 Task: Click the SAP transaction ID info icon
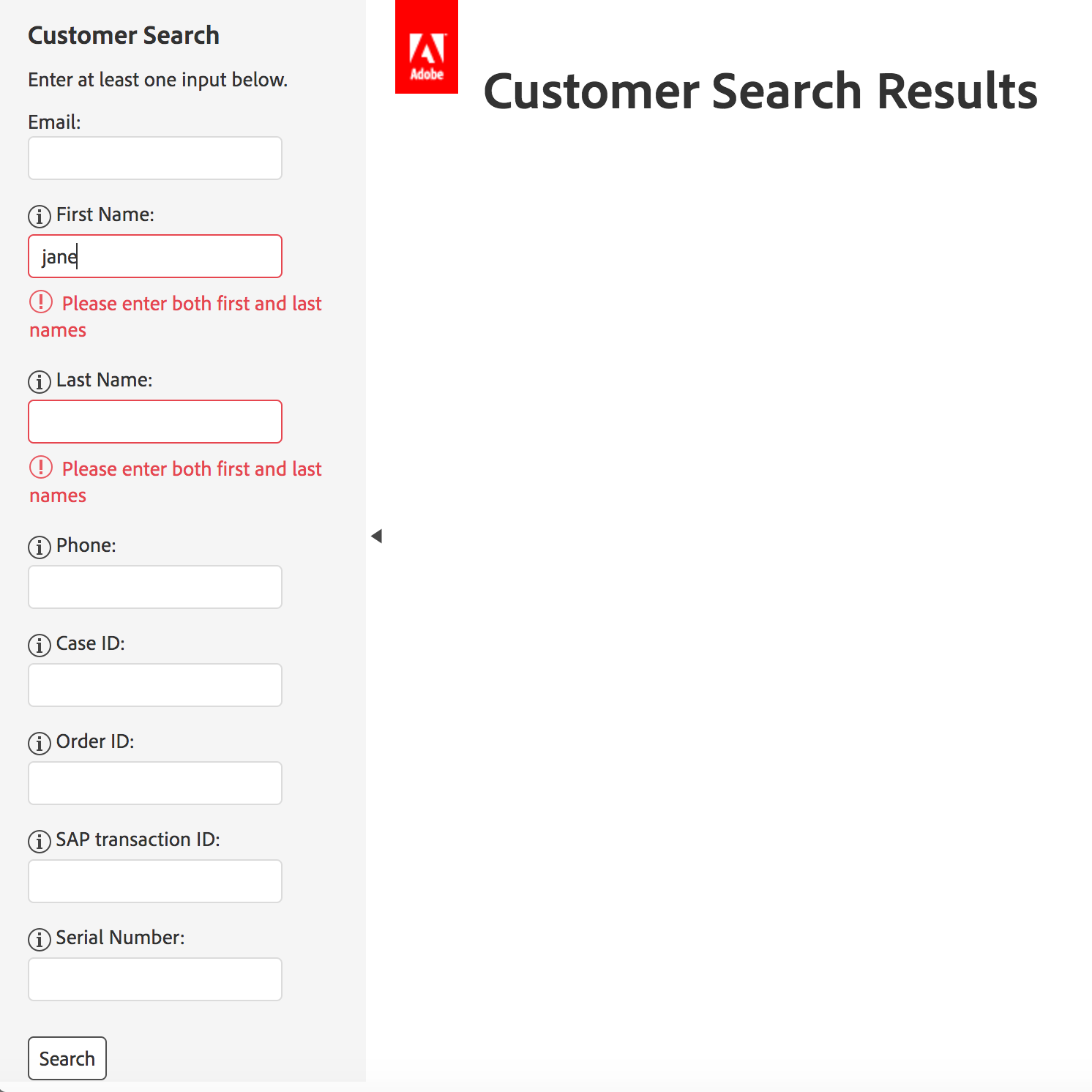(40, 842)
